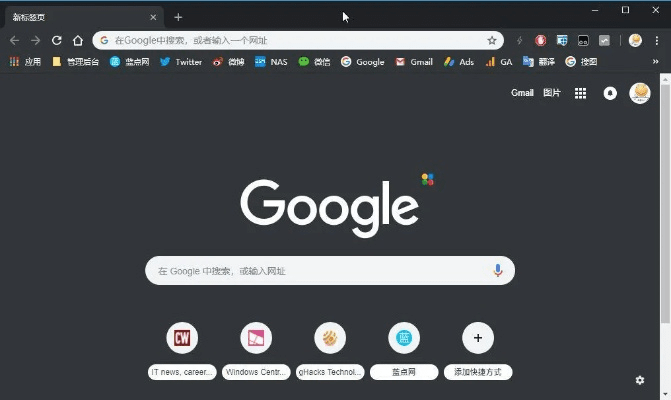Viewport: 671px width, 400px height.
Task: Click the lightning bolt extension icon
Action: coord(520,41)
